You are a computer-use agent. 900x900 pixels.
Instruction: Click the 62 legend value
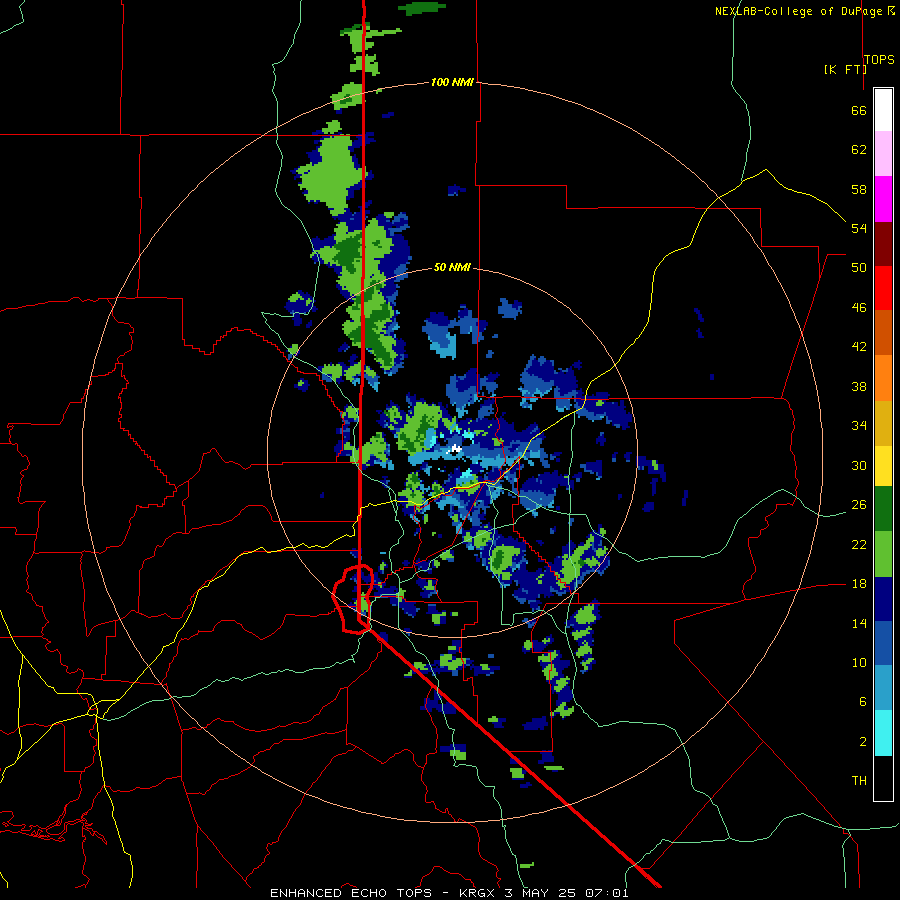click(x=859, y=150)
